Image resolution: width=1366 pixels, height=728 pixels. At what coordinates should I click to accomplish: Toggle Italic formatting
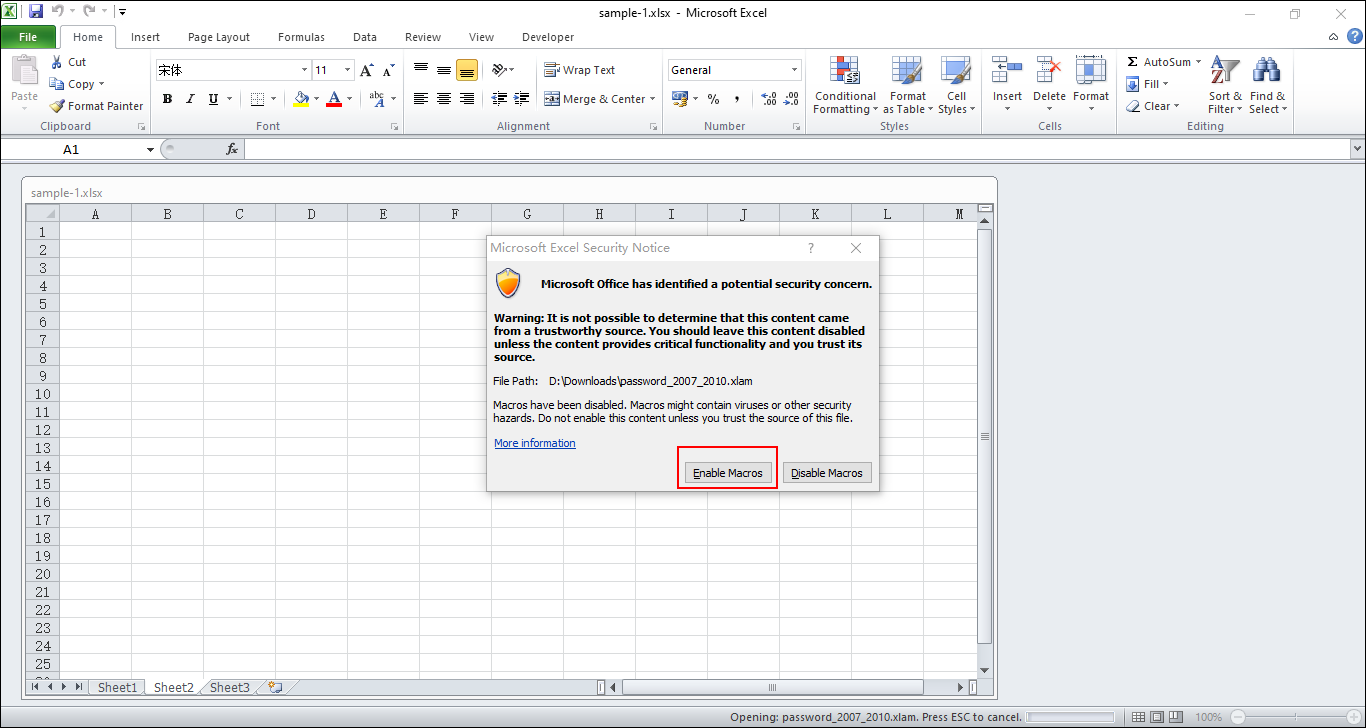[190, 99]
